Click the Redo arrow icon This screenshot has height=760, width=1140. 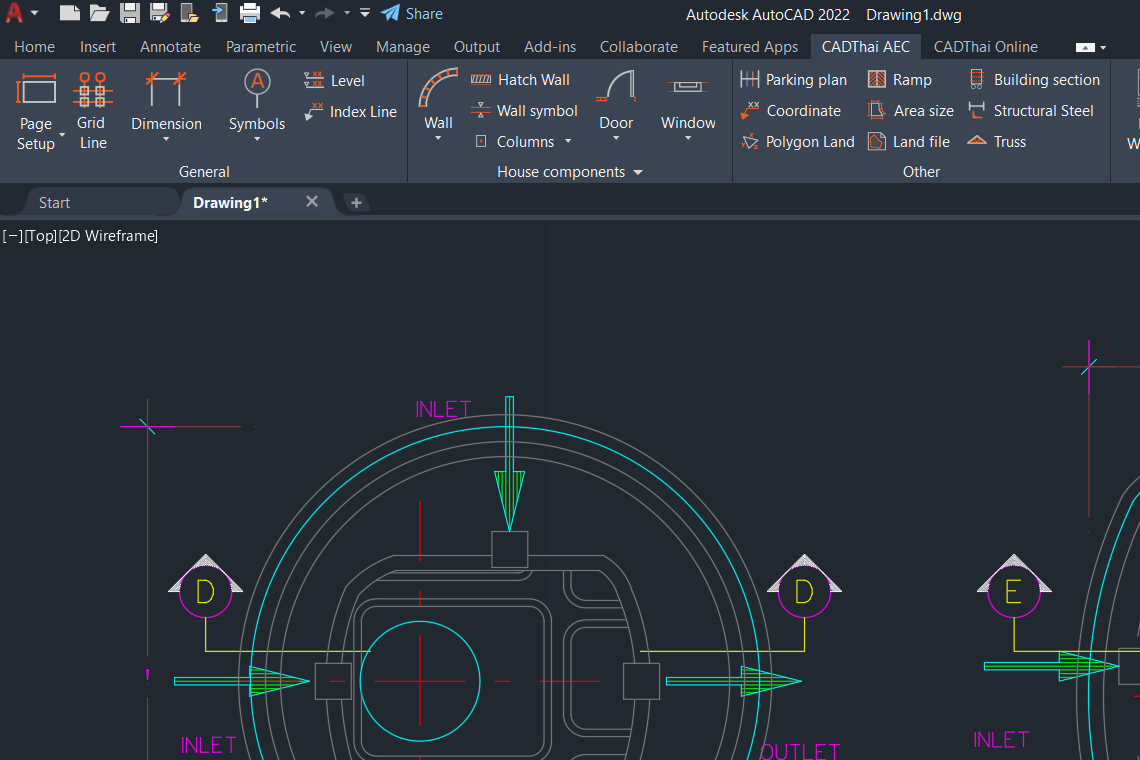pos(324,13)
